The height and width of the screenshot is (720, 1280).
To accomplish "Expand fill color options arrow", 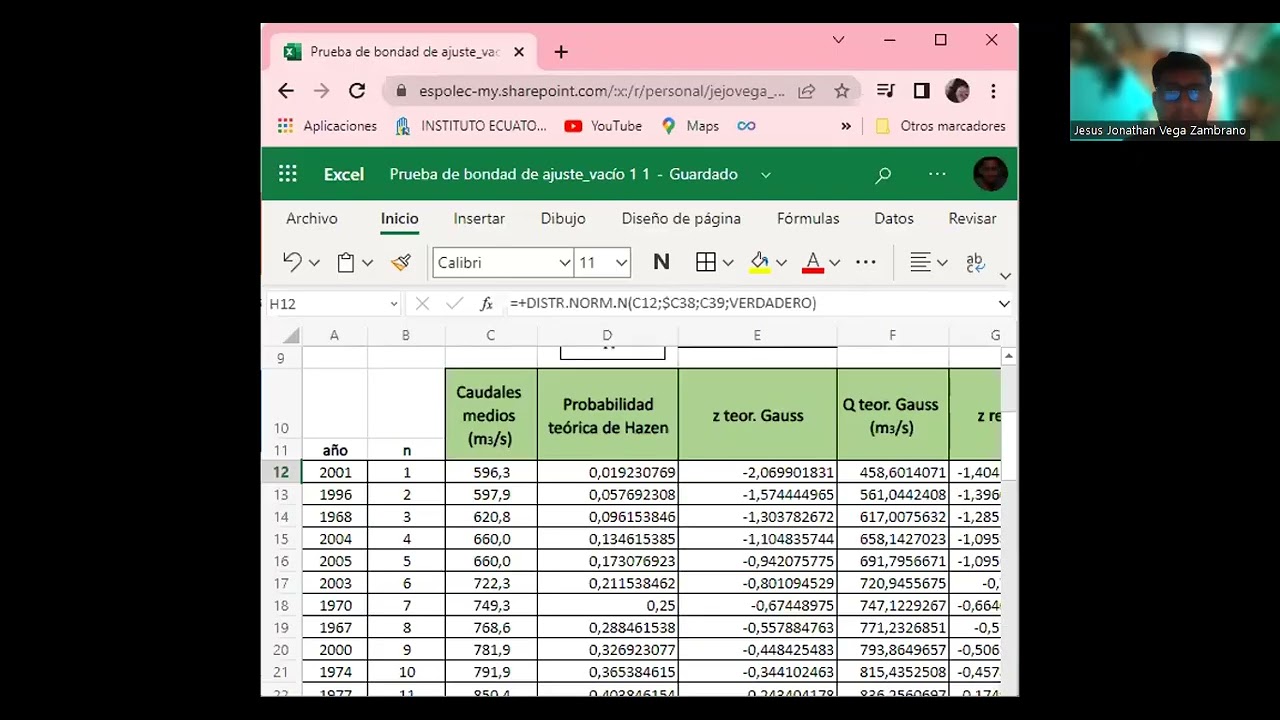I will tap(781, 263).
